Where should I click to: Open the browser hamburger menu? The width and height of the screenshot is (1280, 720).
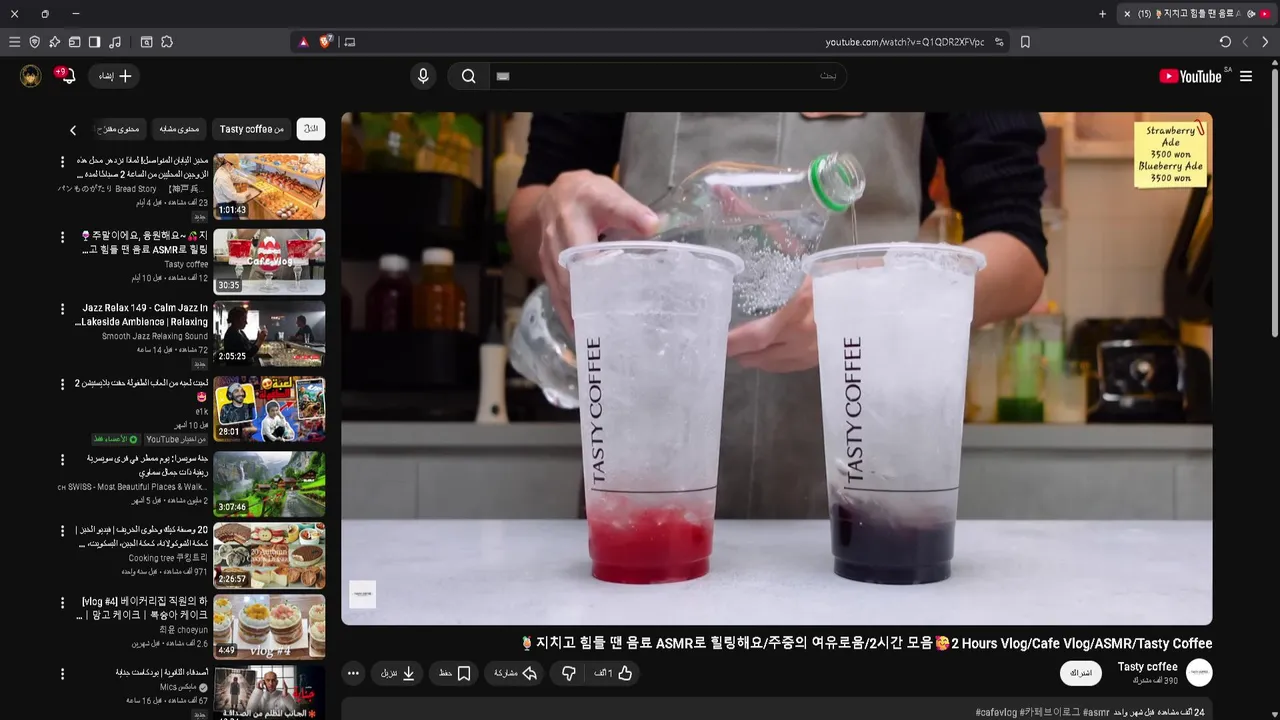14,42
